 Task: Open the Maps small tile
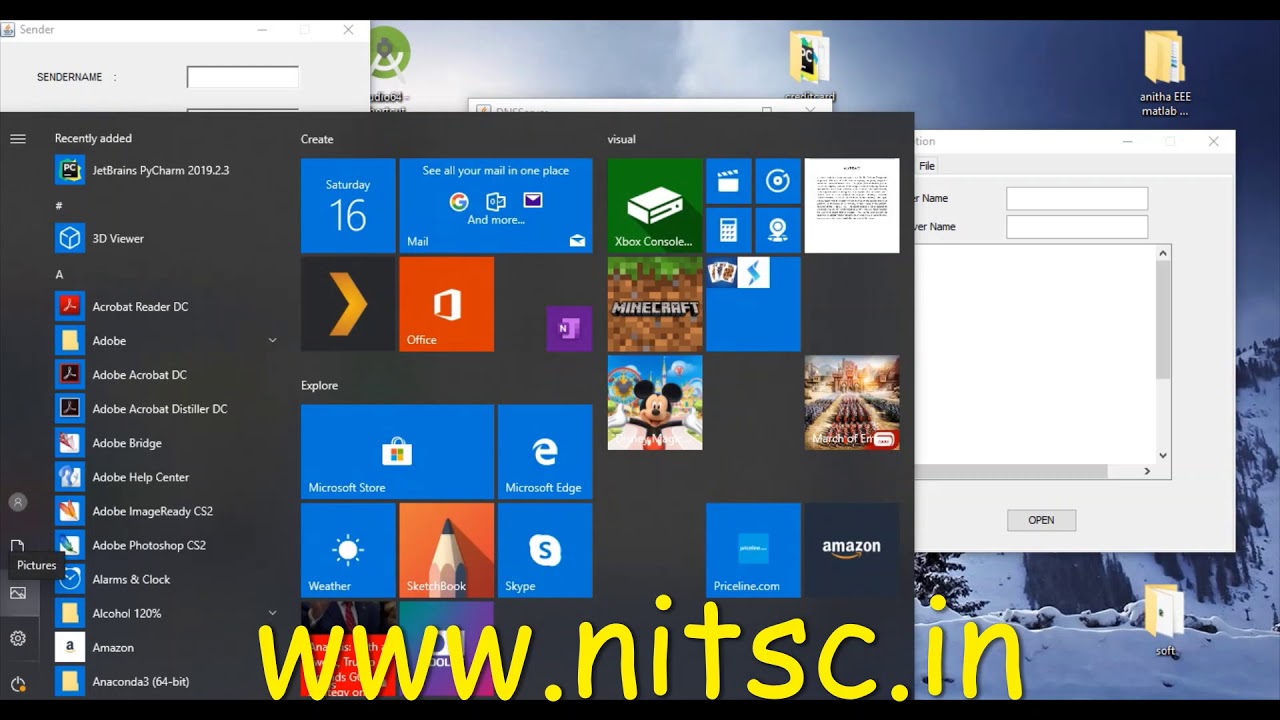[x=777, y=230]
